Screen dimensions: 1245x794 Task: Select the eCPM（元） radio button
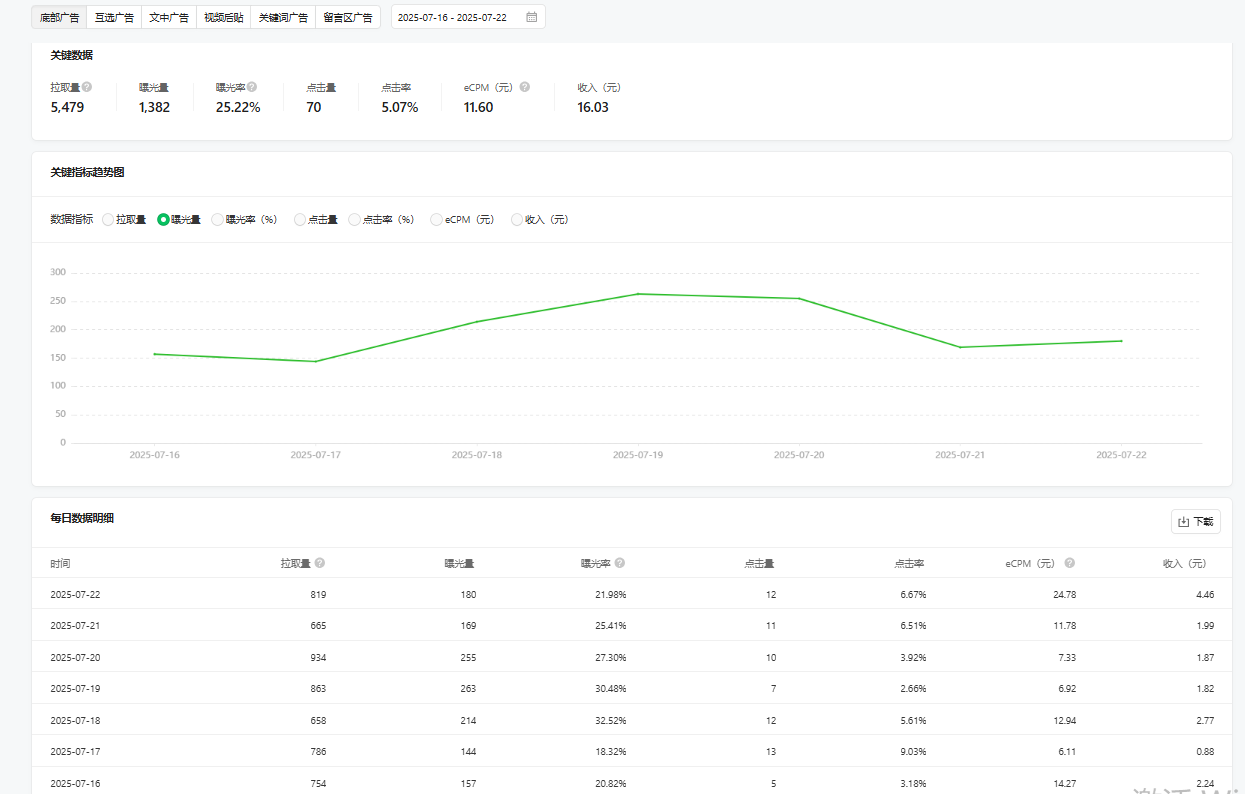(436, 220)
